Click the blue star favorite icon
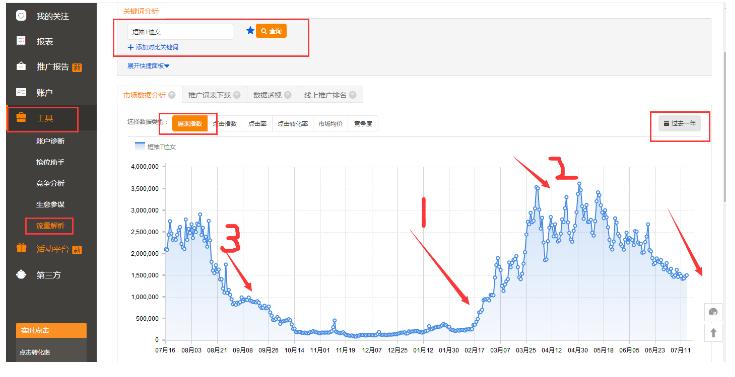The height and width of the screenshot is (377, 735). (x=250, y=30)
